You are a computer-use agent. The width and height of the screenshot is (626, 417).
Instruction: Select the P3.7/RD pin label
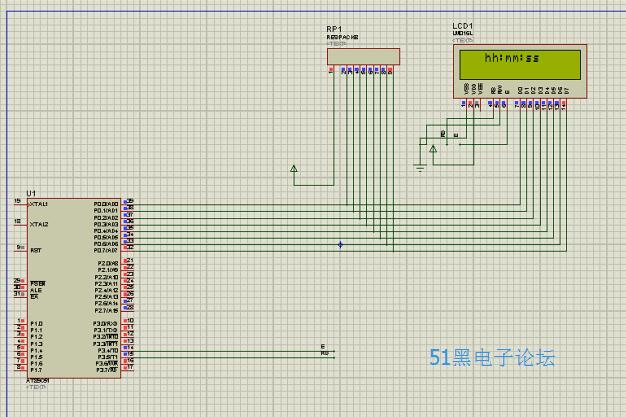107,370
